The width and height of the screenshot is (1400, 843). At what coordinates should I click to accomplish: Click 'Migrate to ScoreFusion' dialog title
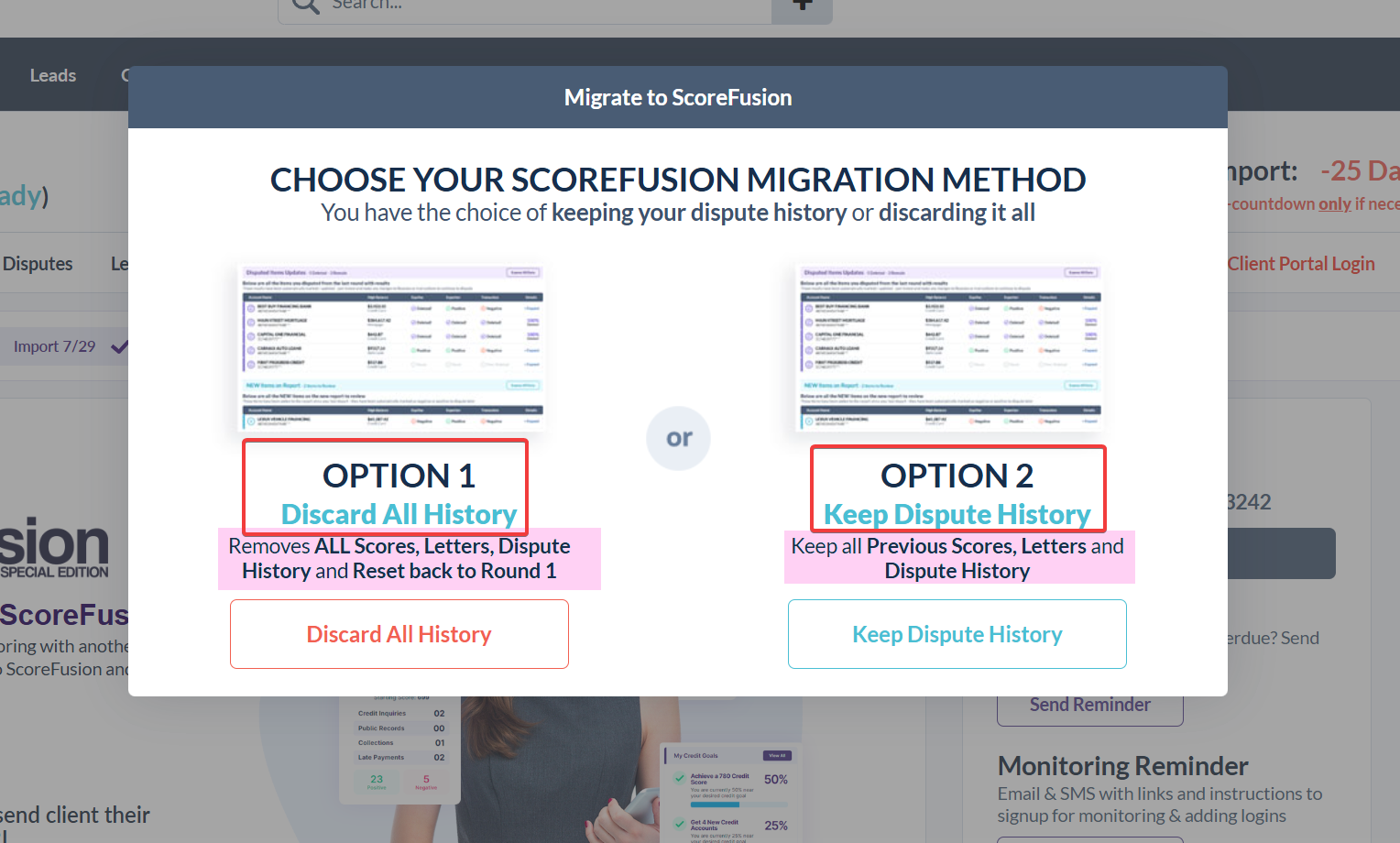[x=678, y=97]
